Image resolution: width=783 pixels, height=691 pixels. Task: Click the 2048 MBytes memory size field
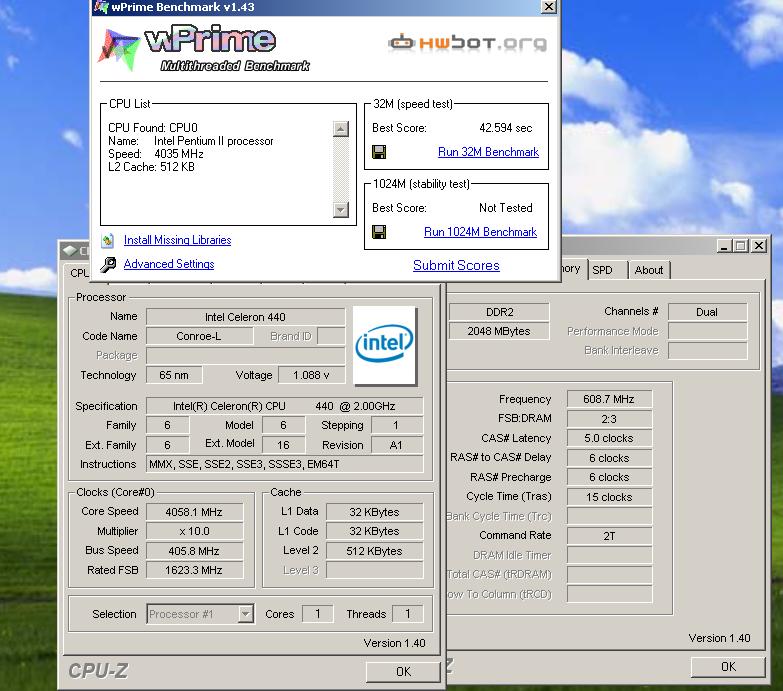pyautogui.click(x=499, y=331)
